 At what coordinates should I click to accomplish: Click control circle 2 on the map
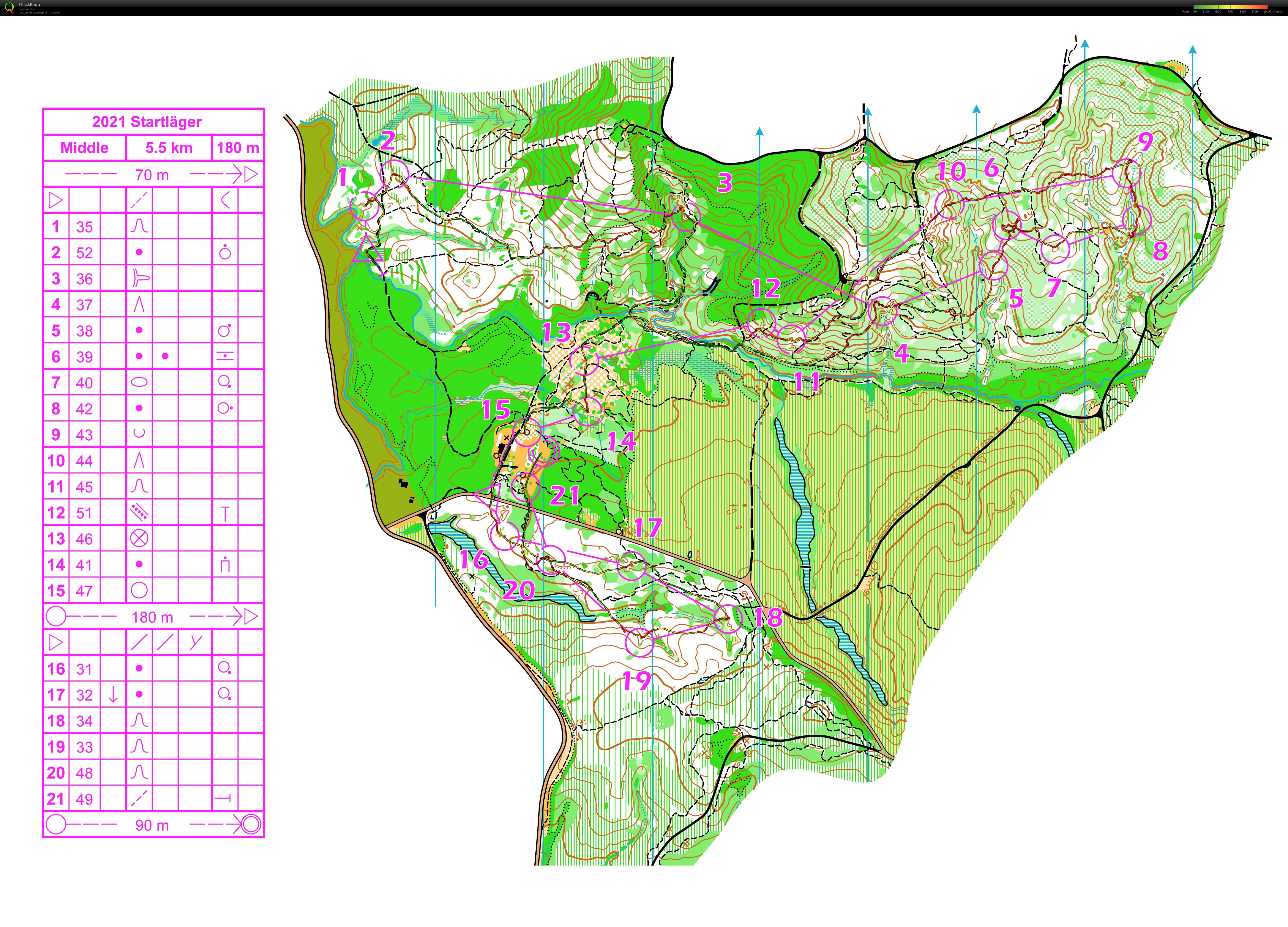point(395,174)
